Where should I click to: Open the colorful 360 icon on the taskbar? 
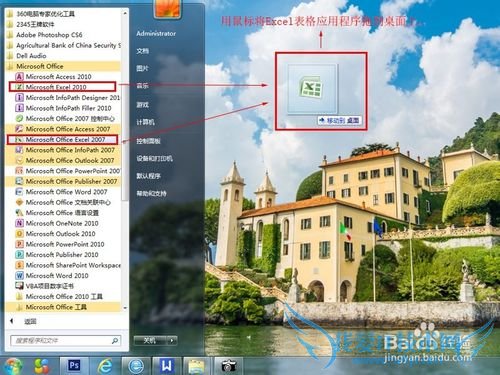42,366
